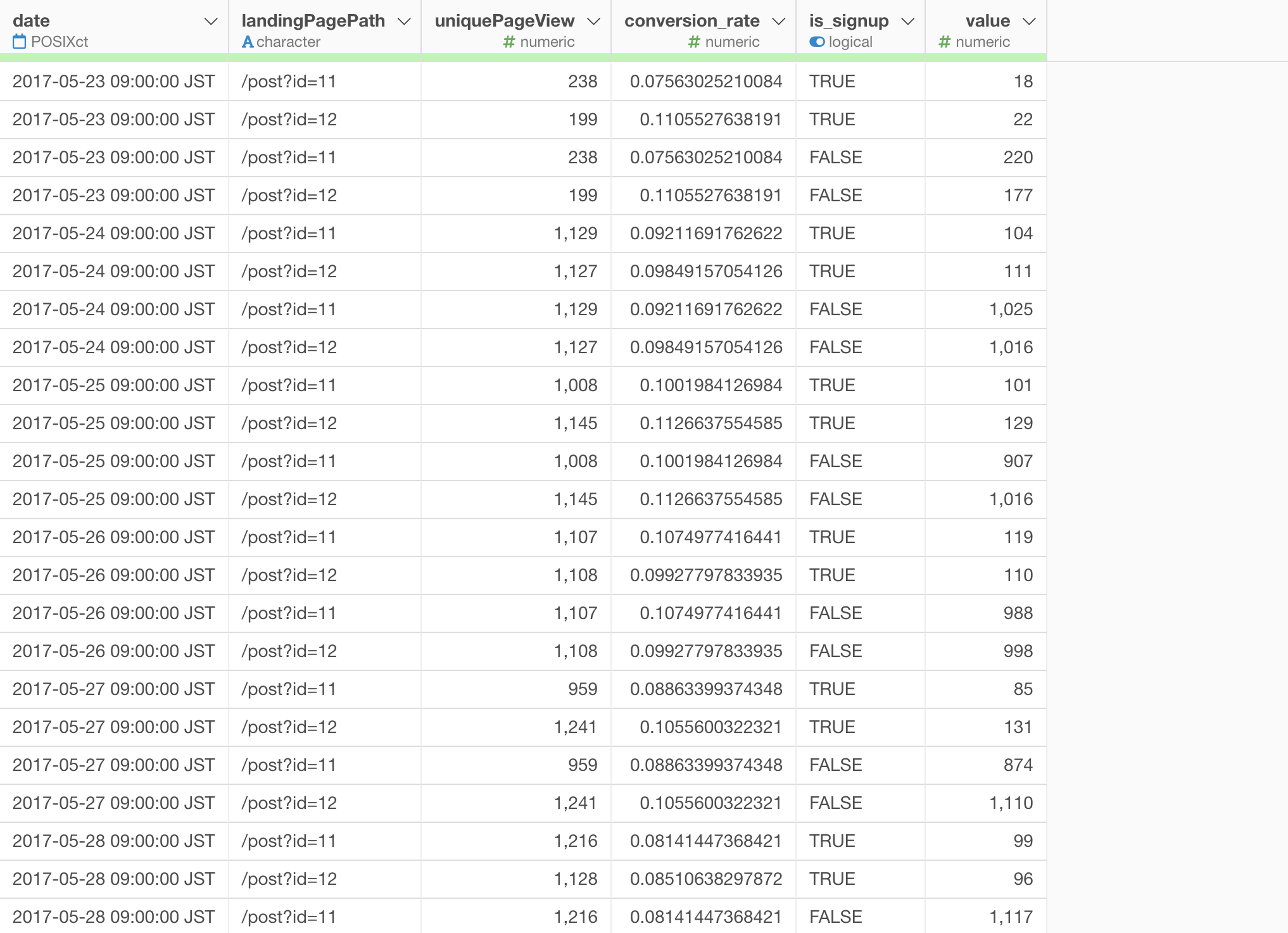Click the value cell 220
Viewport: 1288px width, 933px height.
(x=986, y=158)
